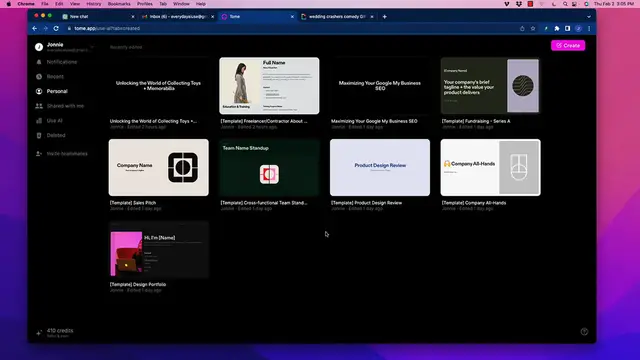Image resolution: width=640 pixels, height=360 pixels.
Task: Open the tab search chevron in Chrome
Action: (589, 17)
